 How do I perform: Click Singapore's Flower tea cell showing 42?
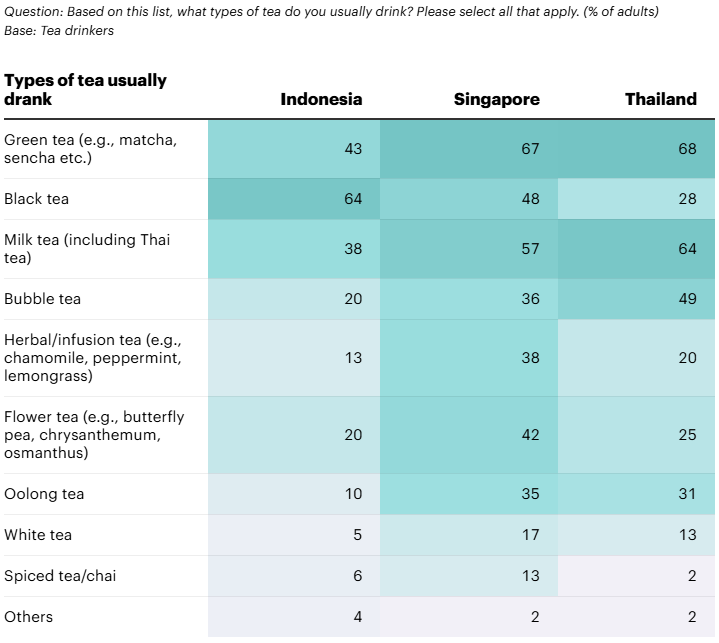pyautogui.click(x=530, y=435)
